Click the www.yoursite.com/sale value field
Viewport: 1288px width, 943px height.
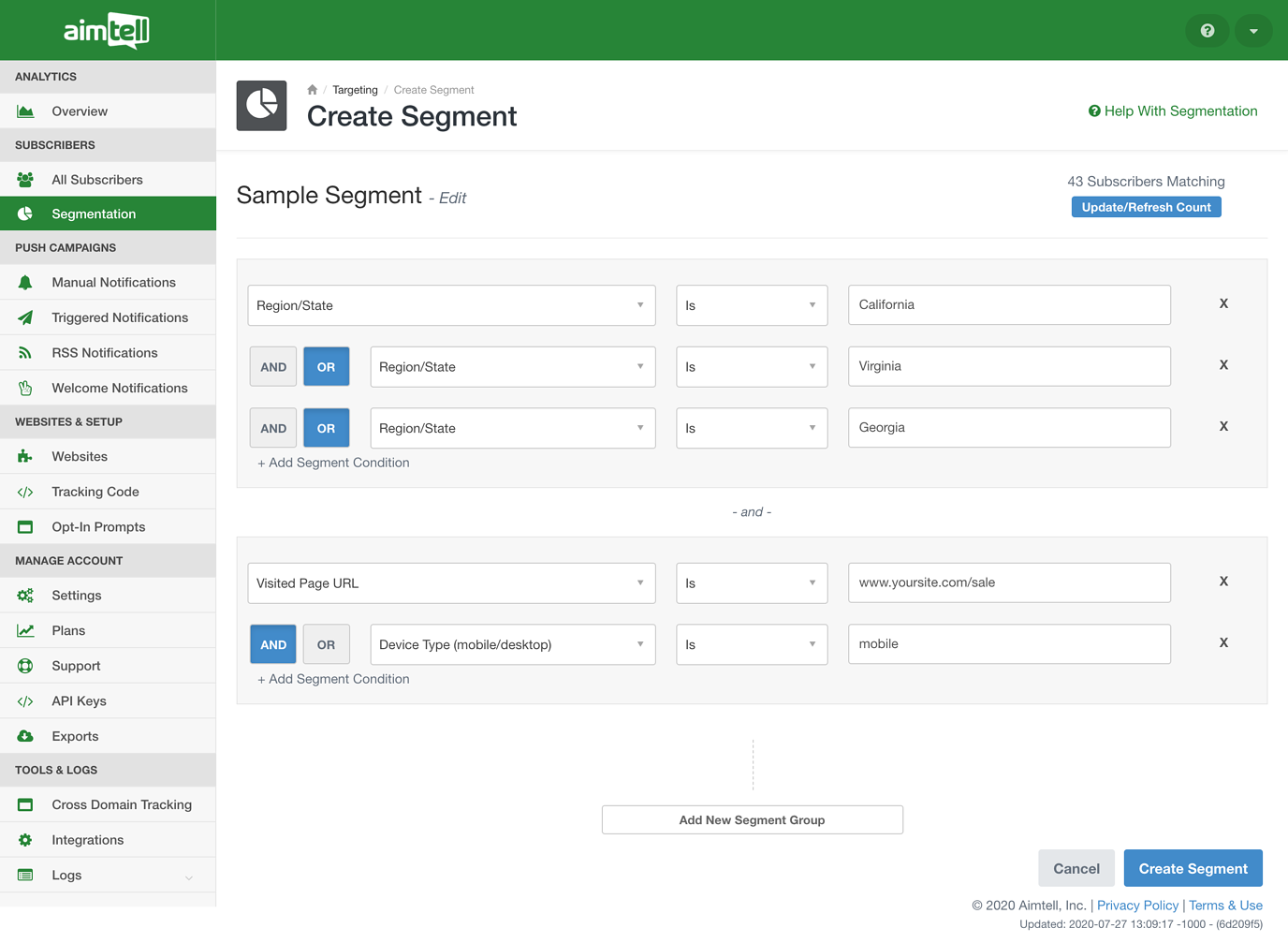pyautogui.click(x=1008, y=582)
